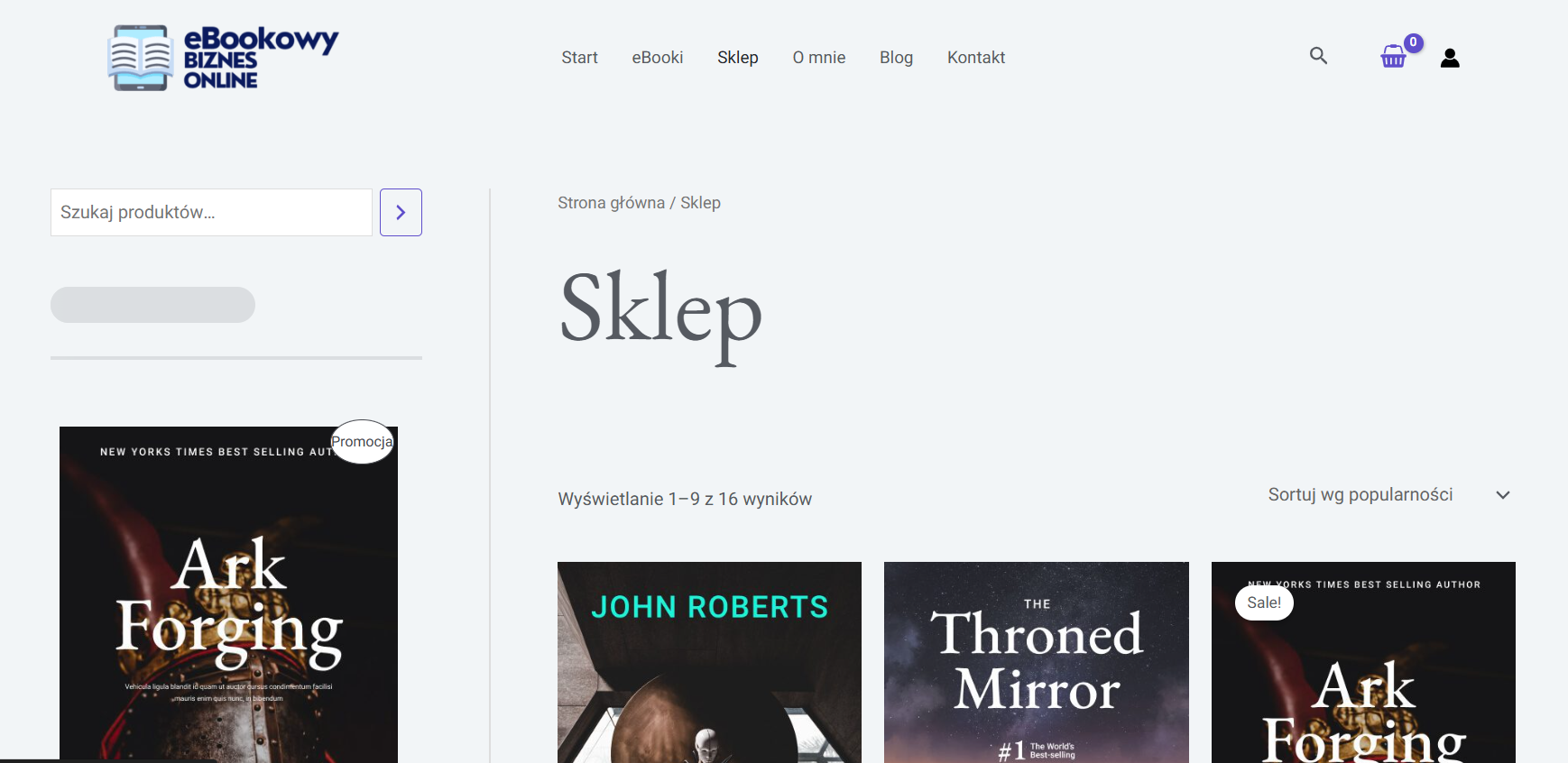The width and height of the screenshot is (1568, 763).
Task: Navigate to the Blog page
Action: pyautogui.click(x=896, y=58)
